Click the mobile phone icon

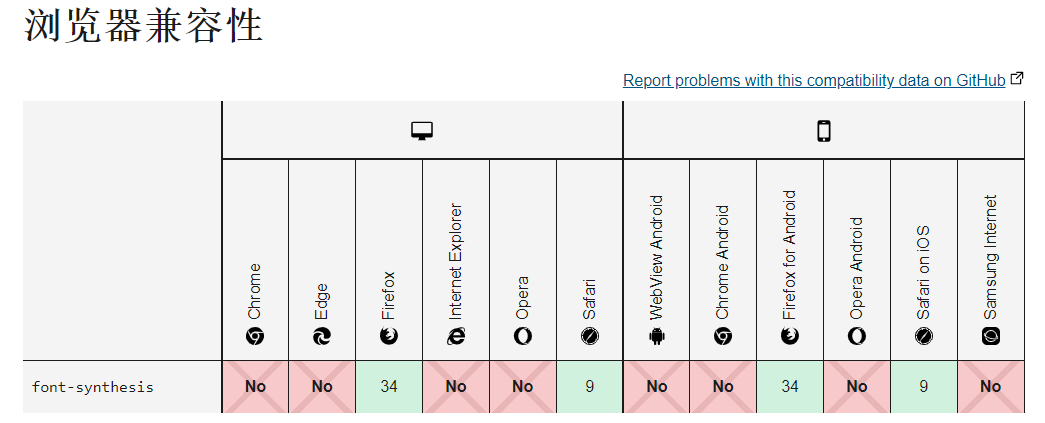pyautogui.click(x=823, y=131)
